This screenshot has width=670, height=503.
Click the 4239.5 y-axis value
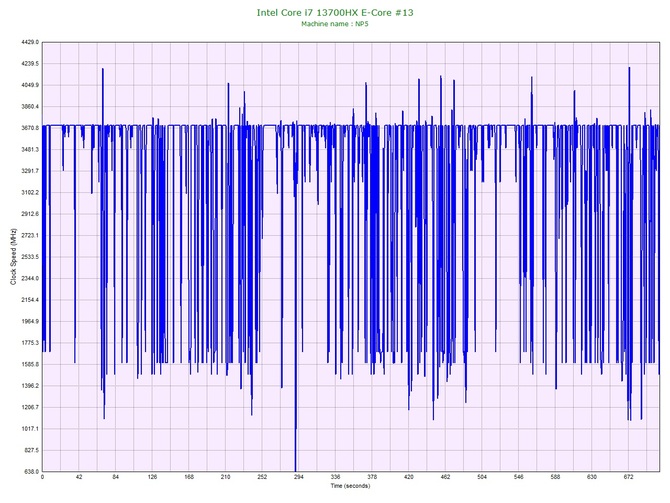click(x=30, y=64)
